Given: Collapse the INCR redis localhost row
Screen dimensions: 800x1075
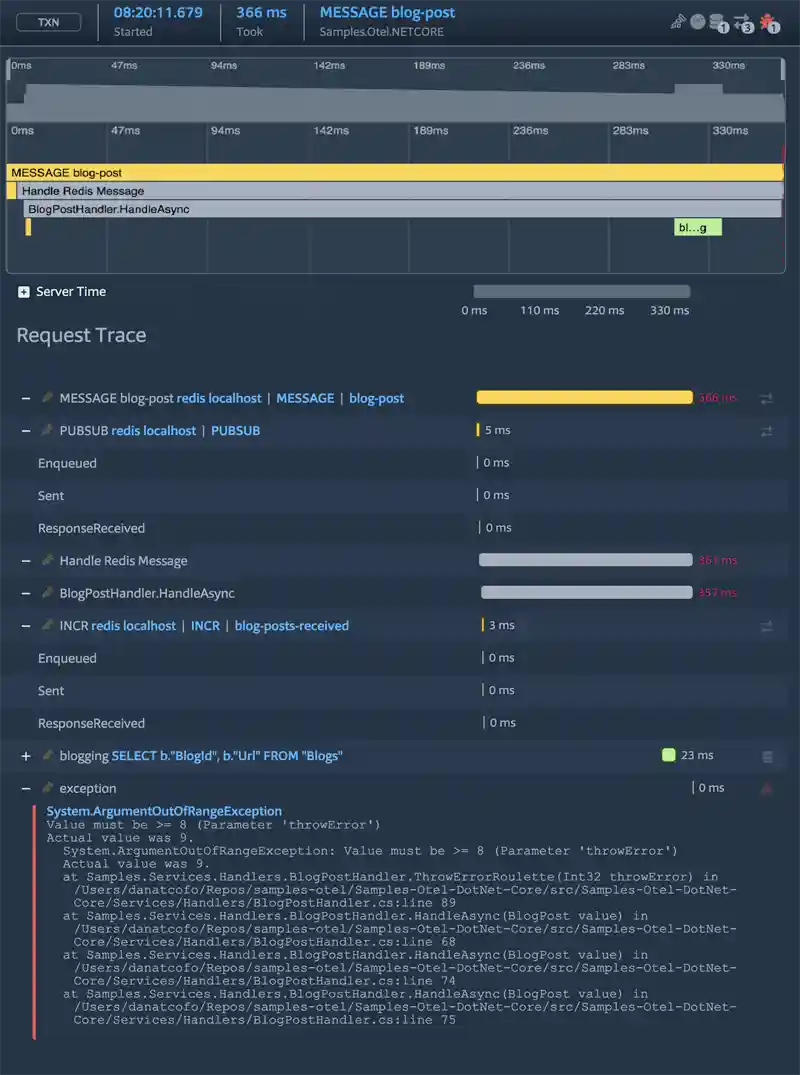Looking at the screenshot, I should (x=26, y=626).
